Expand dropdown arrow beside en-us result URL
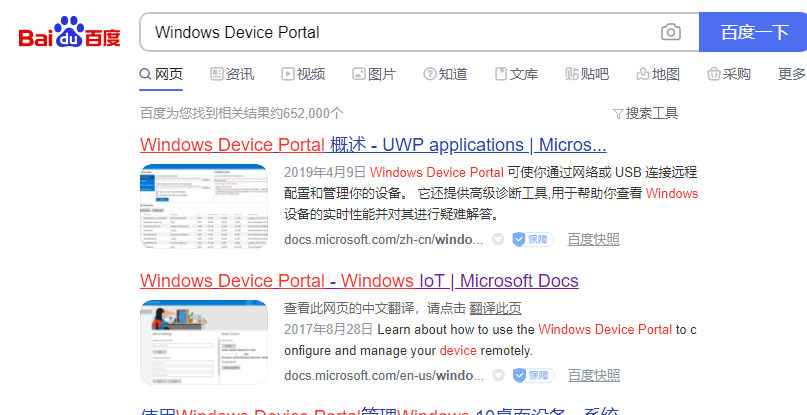 point(498,375)
